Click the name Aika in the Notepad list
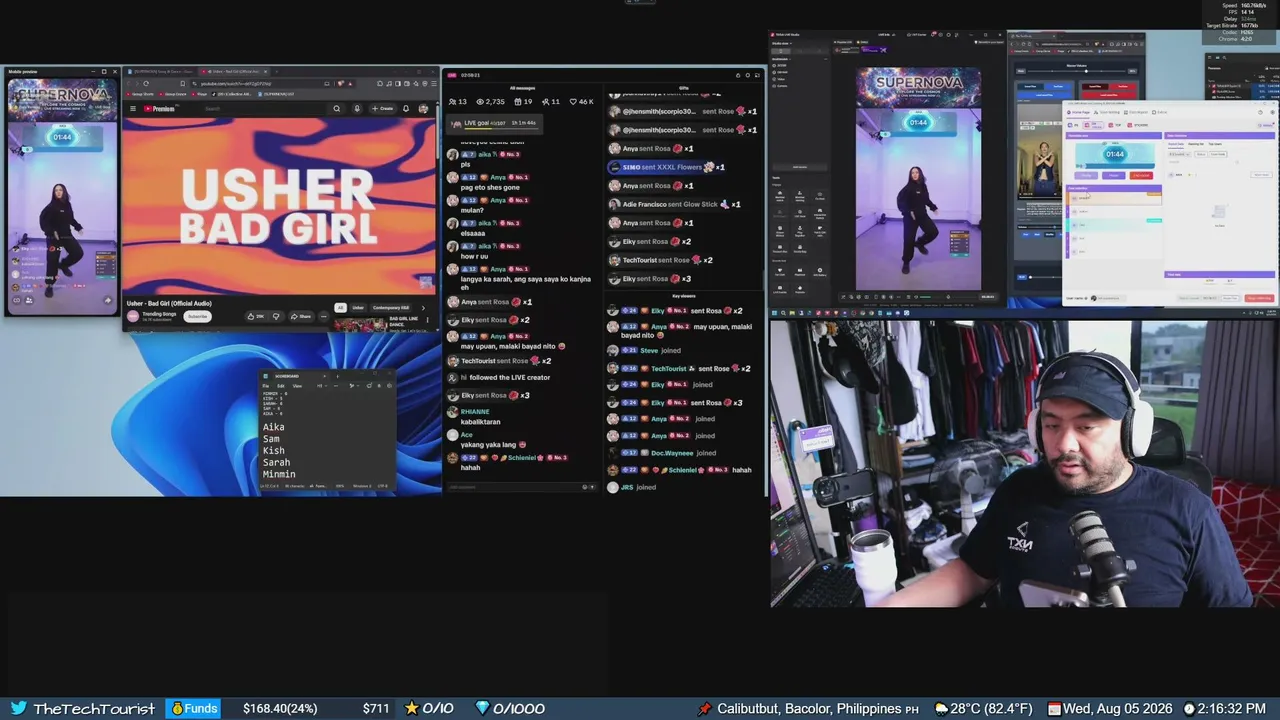1280x720 pixels. pos(273,427)
